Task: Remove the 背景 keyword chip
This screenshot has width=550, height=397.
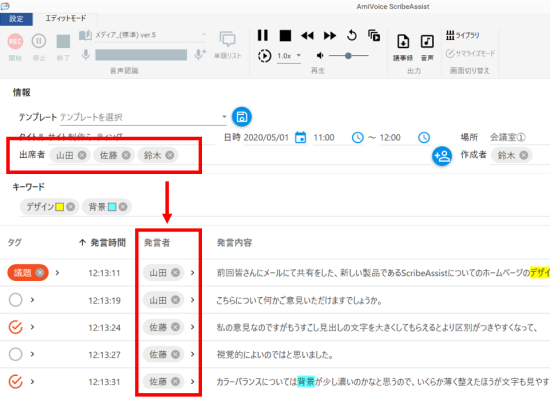Action: [x=123, y=207]
